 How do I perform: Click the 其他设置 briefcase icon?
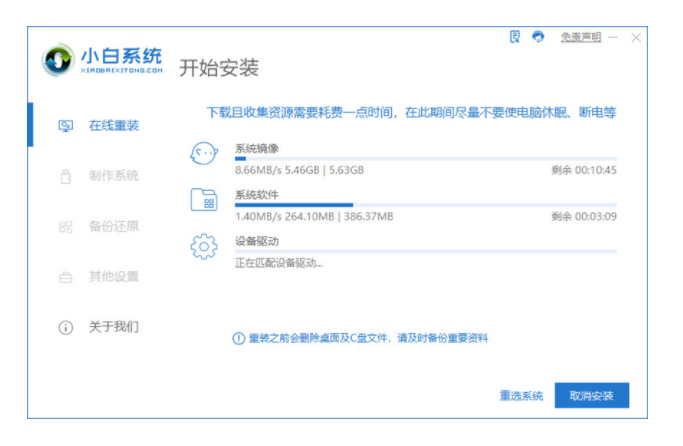click(66, 277)
